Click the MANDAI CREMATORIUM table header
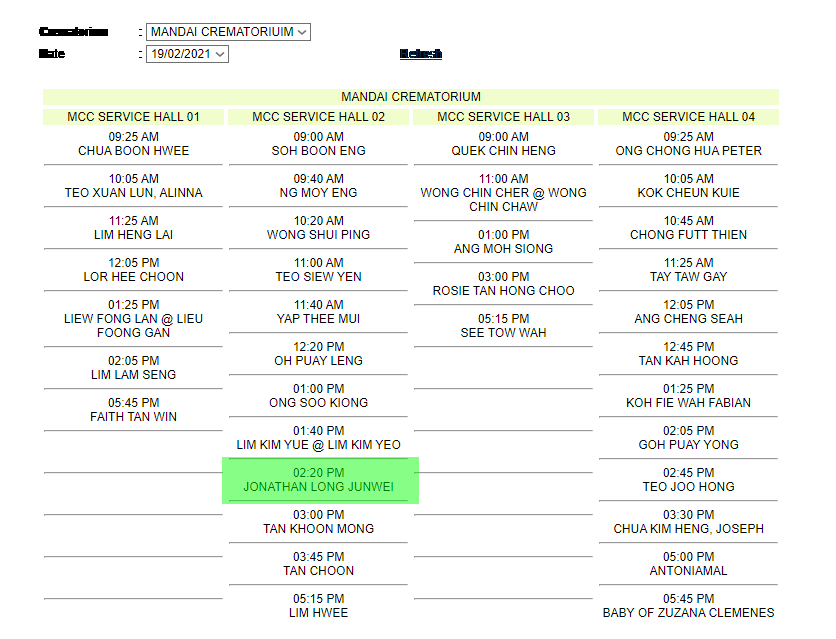 tap(411, 96)
